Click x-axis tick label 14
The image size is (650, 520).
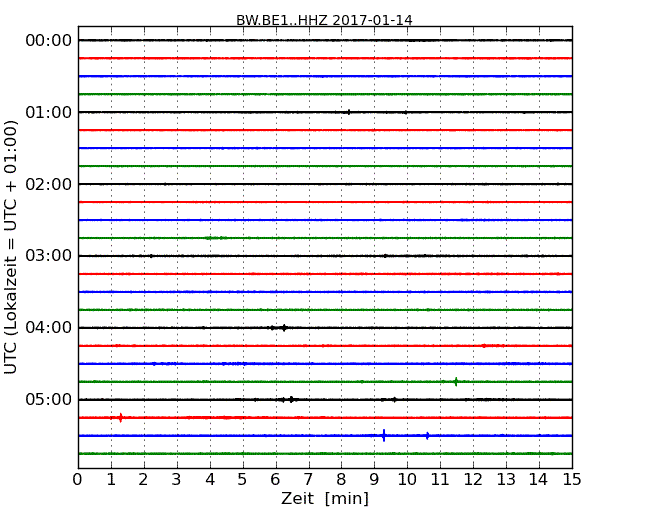pyautogui.click(x=539, y=480)
